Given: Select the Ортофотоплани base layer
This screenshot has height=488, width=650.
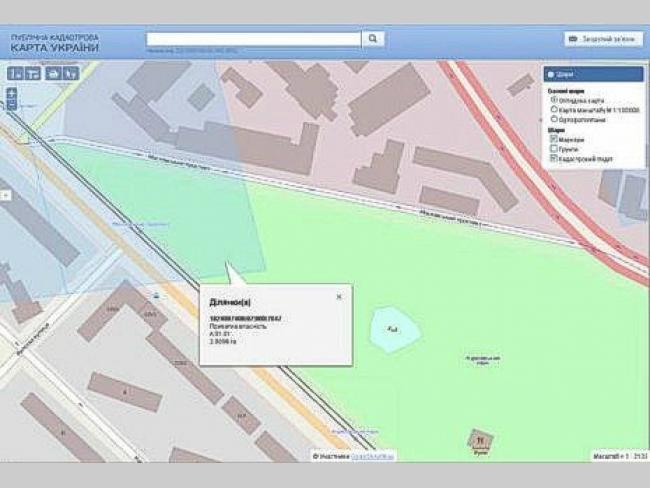Looking at the screenshot, I should [555, 119].
